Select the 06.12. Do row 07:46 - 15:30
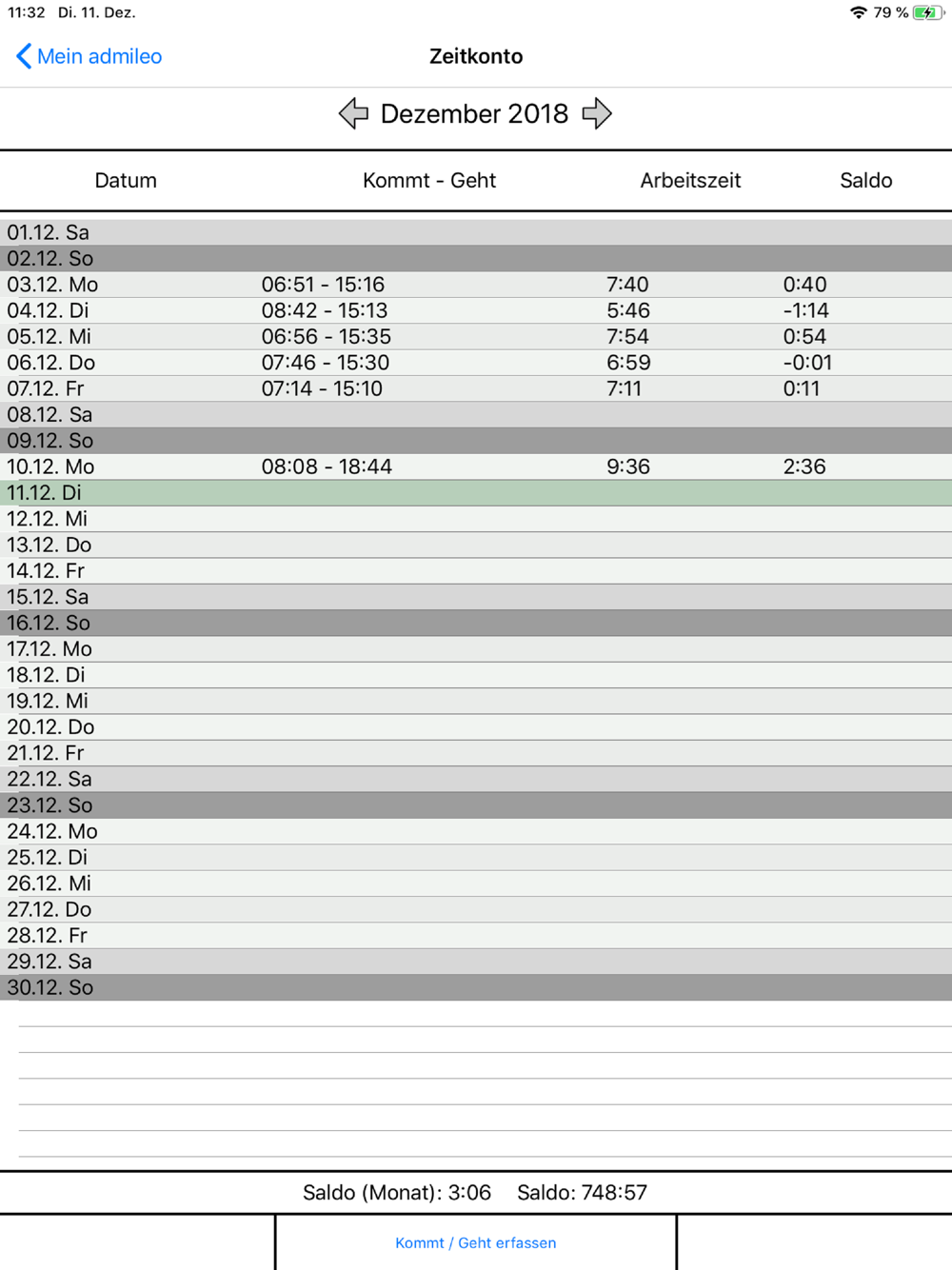This screenshot has height=1270, width=952. pyautogui.click(x=476, y=363)
